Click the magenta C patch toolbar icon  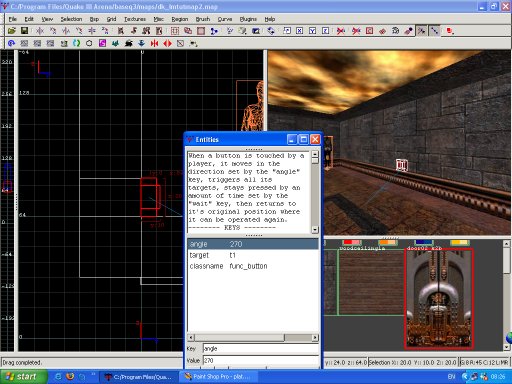click(102, 43)
